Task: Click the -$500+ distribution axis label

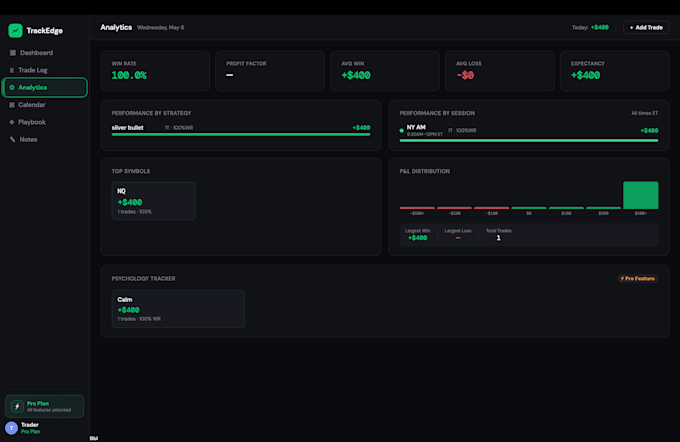Action: (x=417, y=213)
